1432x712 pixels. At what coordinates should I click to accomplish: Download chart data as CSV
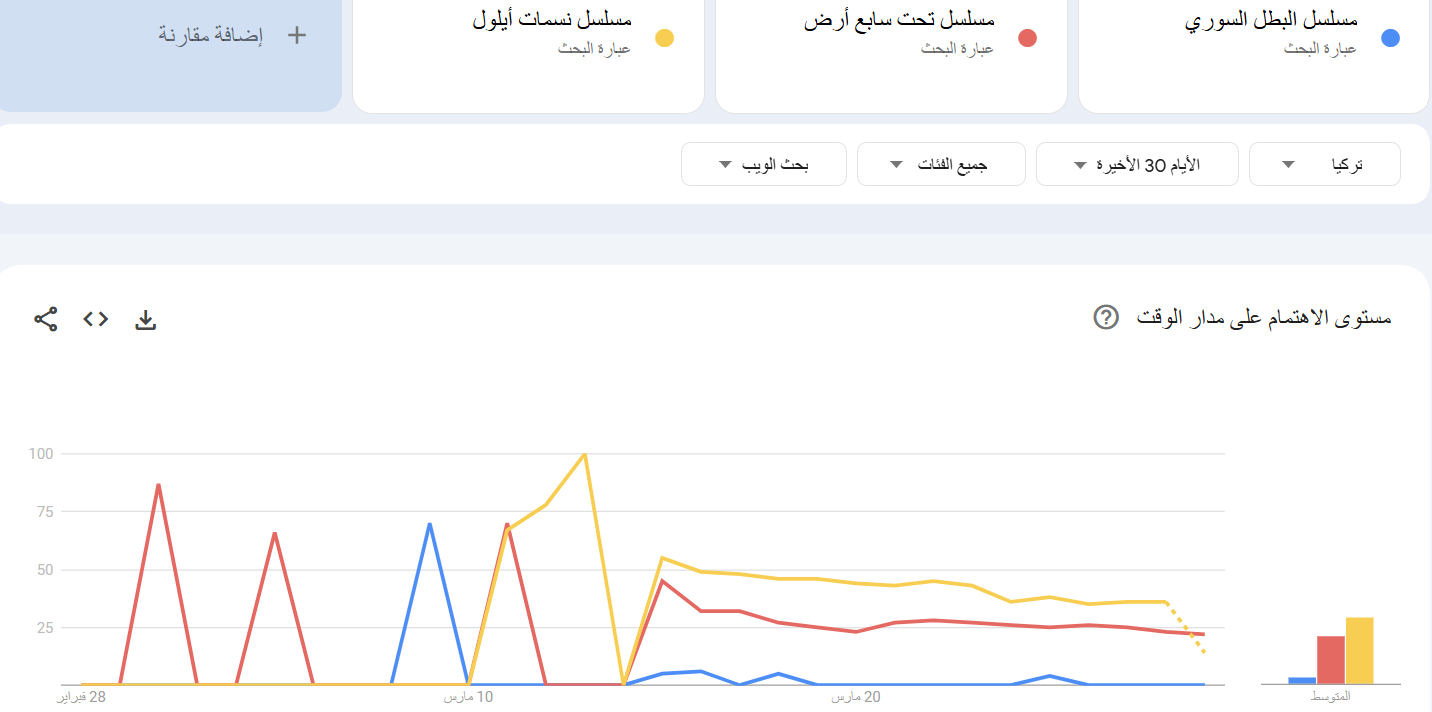pos(146,320)
